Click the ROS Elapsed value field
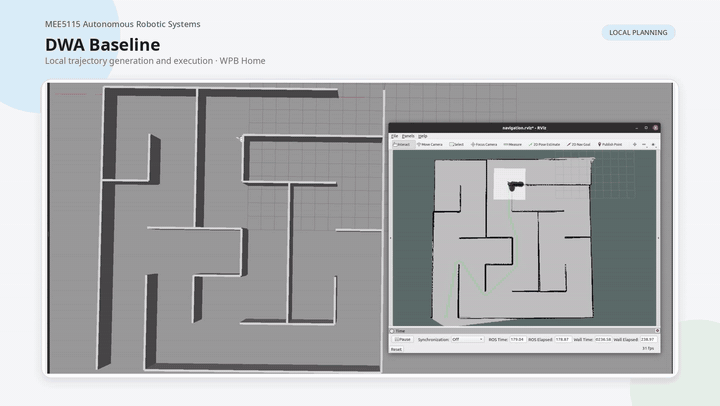 tap(562, 339)
